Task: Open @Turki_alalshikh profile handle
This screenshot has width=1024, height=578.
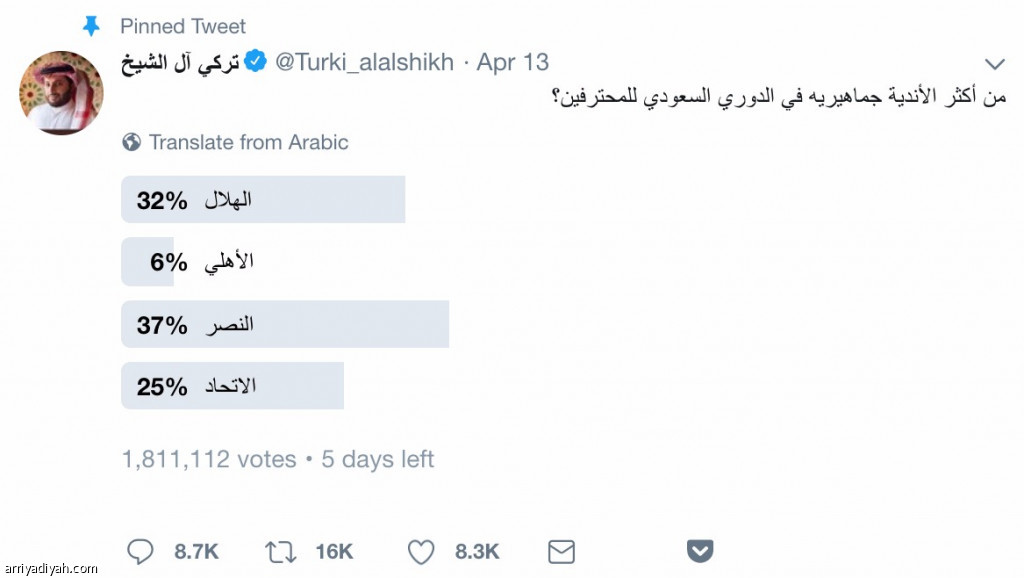Action: point(364,62)
